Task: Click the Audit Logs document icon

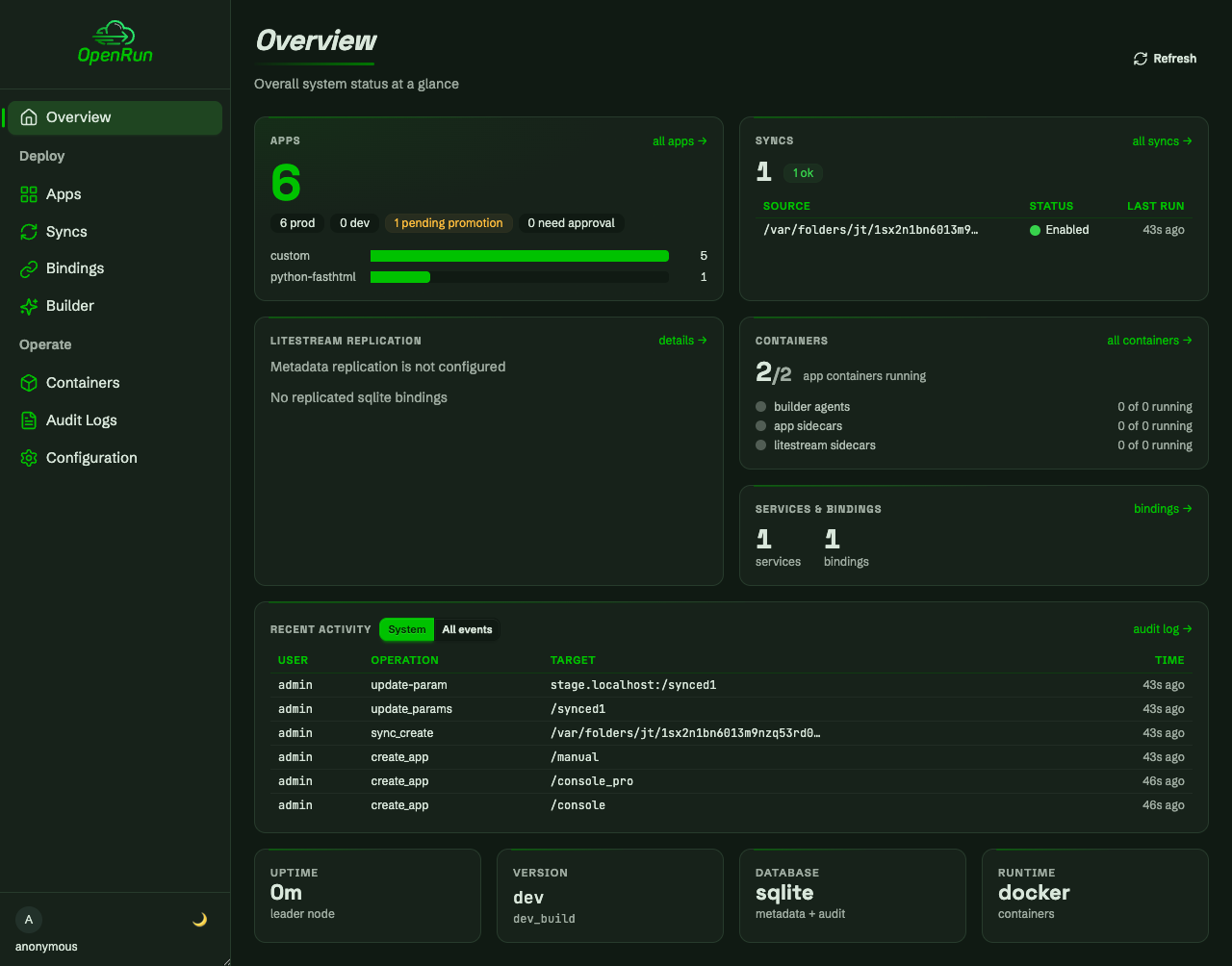Action: pos(29,420)
